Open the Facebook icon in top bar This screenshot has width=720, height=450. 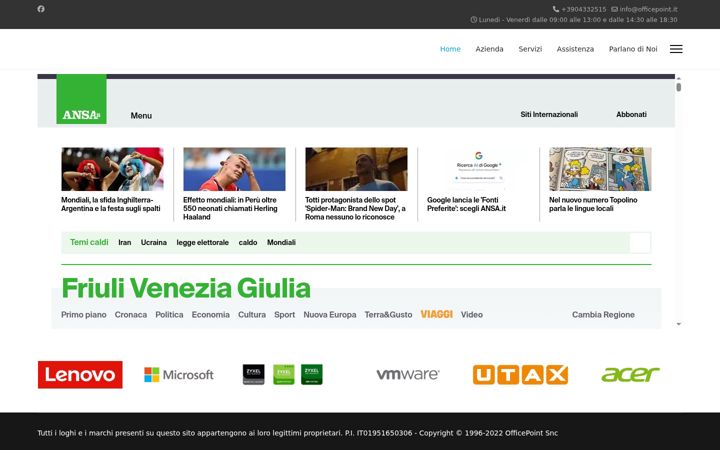tap(41, 9)
